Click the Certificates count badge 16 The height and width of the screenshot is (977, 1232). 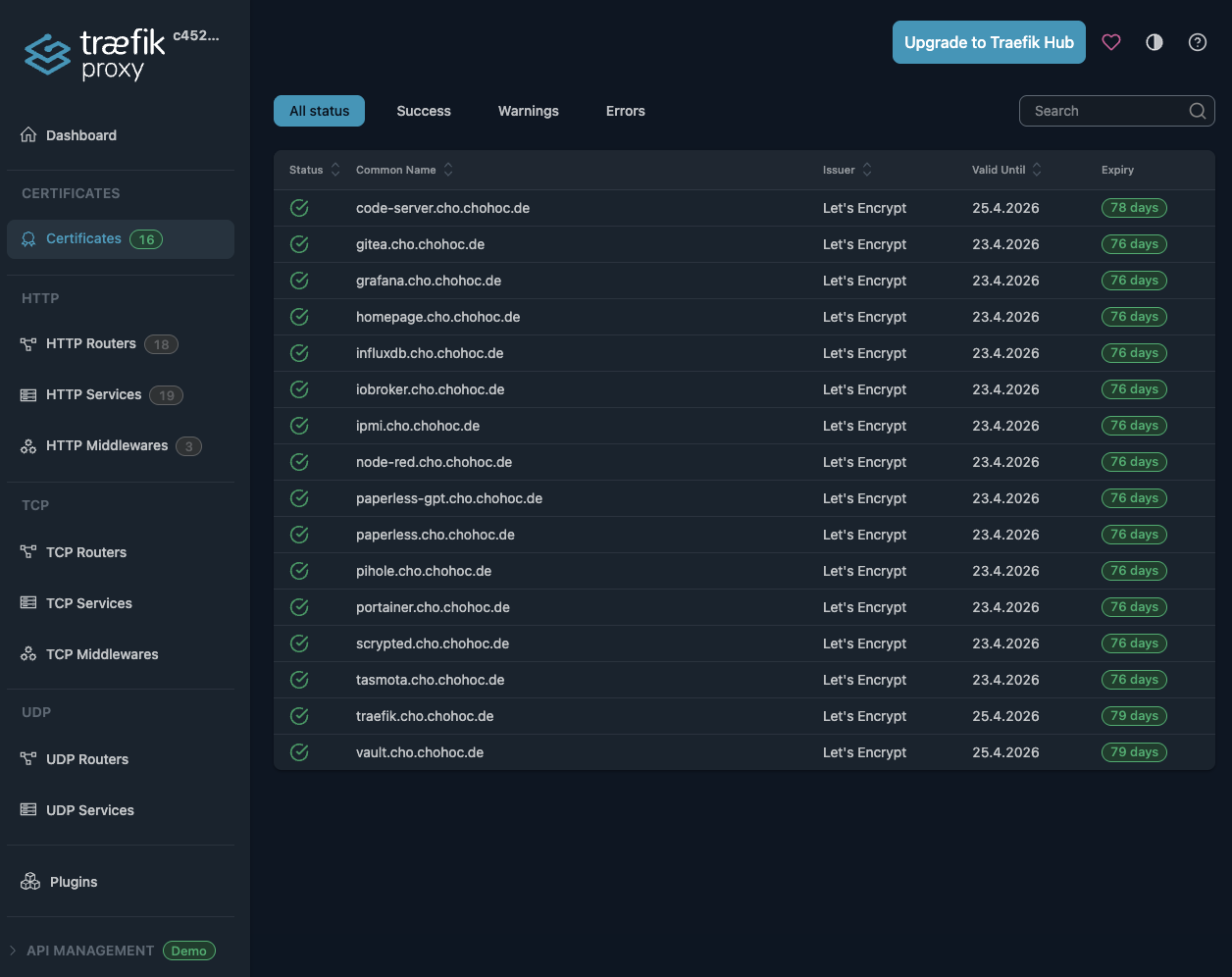(146, 239)
